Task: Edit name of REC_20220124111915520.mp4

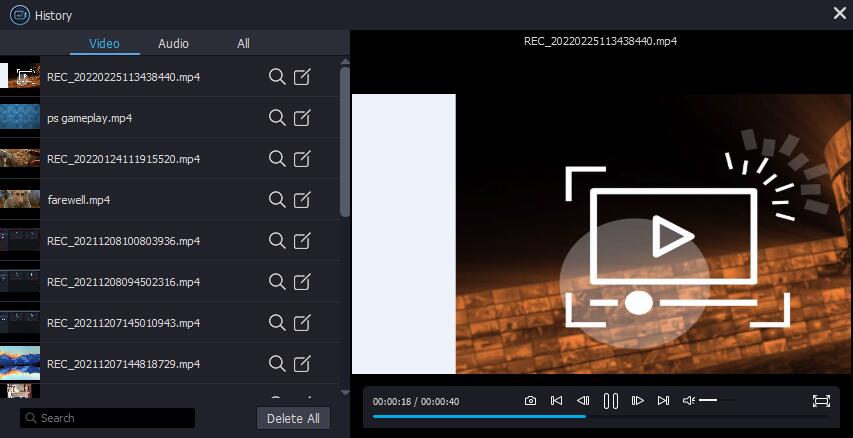Action: [x=302, y=158]
